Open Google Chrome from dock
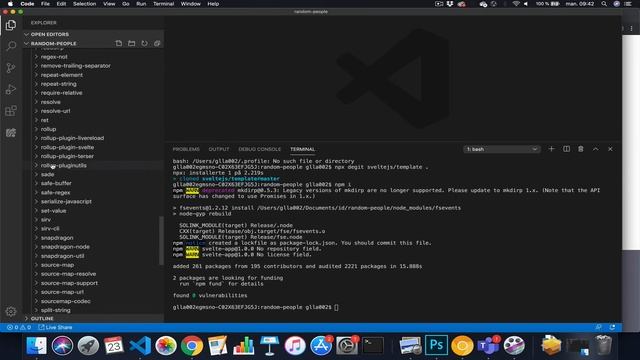 click(192, 346)
